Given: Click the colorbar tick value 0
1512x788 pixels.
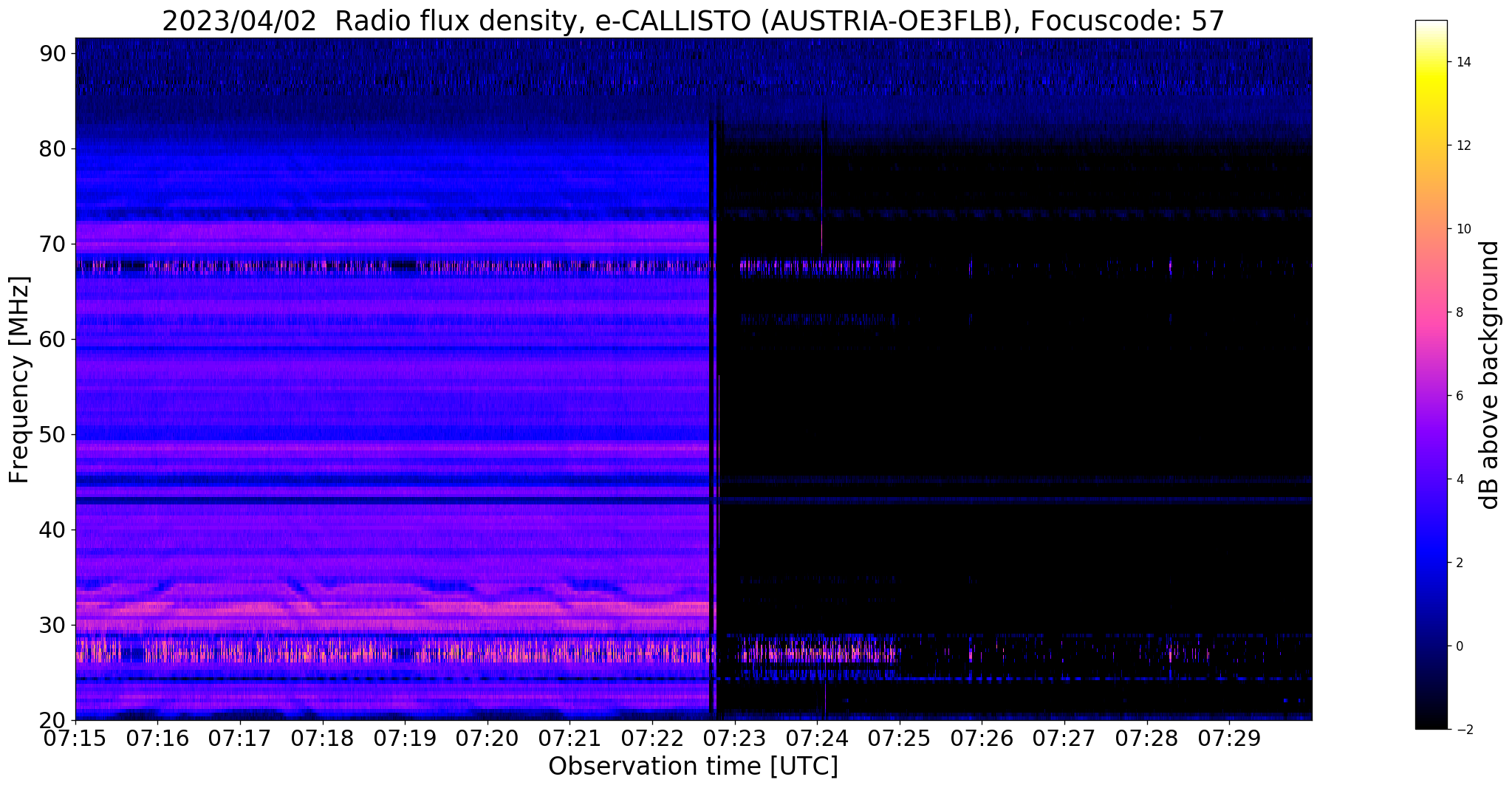Looking at the screenshot, I should (1459, 646).
